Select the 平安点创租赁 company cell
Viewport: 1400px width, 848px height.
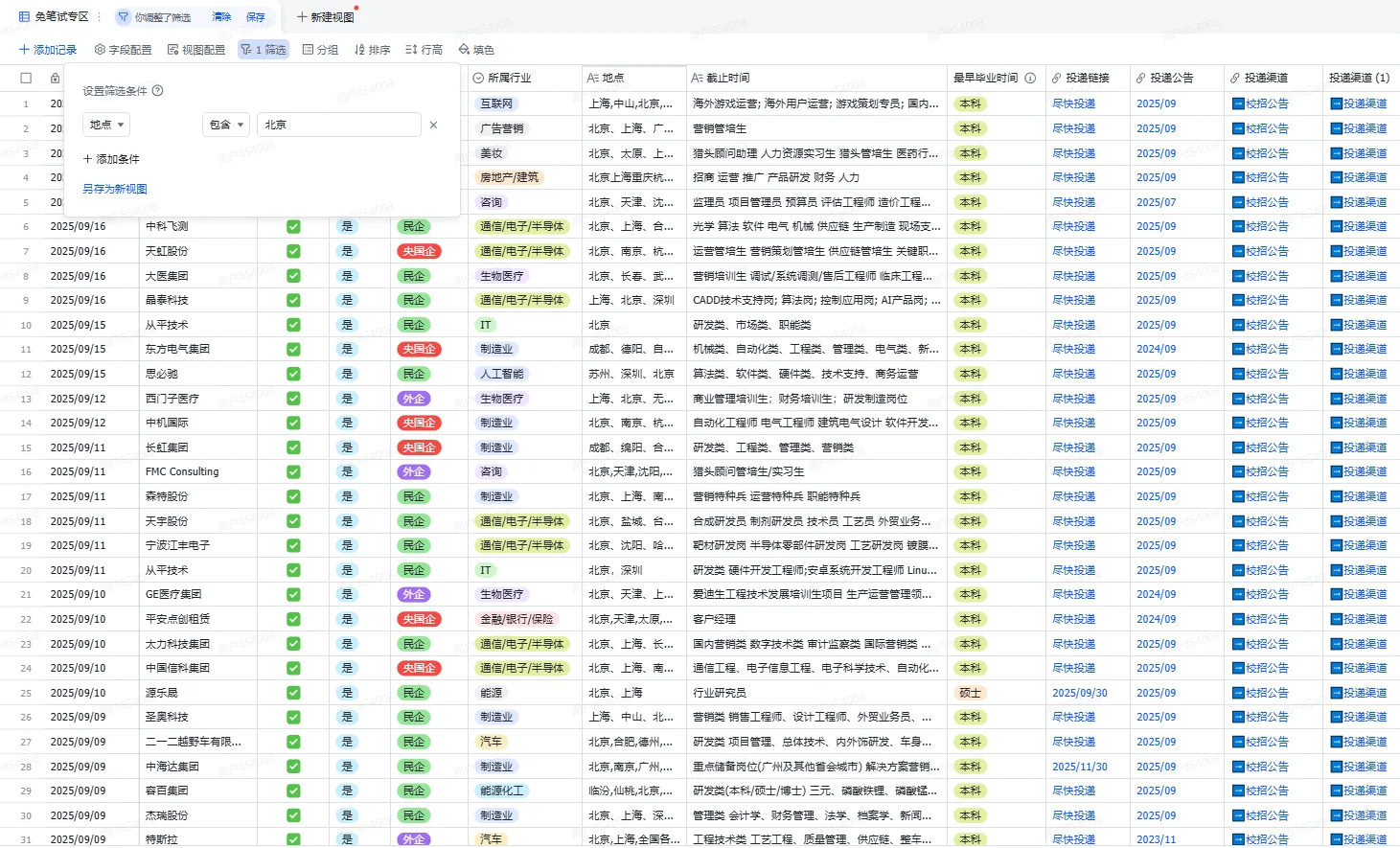click(x=198, y=619)
